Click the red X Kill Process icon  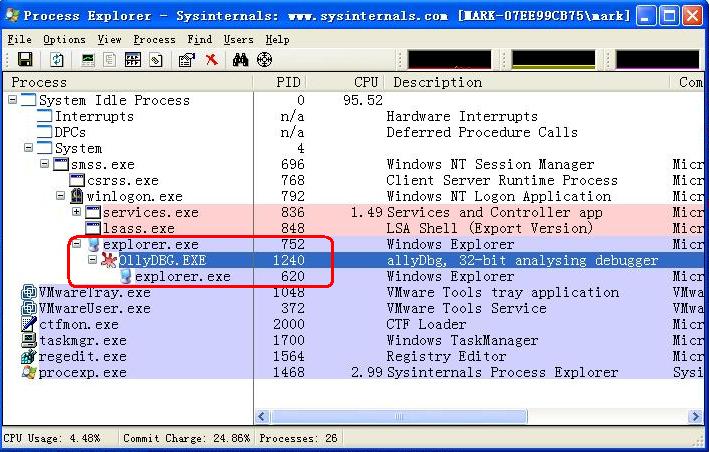click(x=212, y=59)
